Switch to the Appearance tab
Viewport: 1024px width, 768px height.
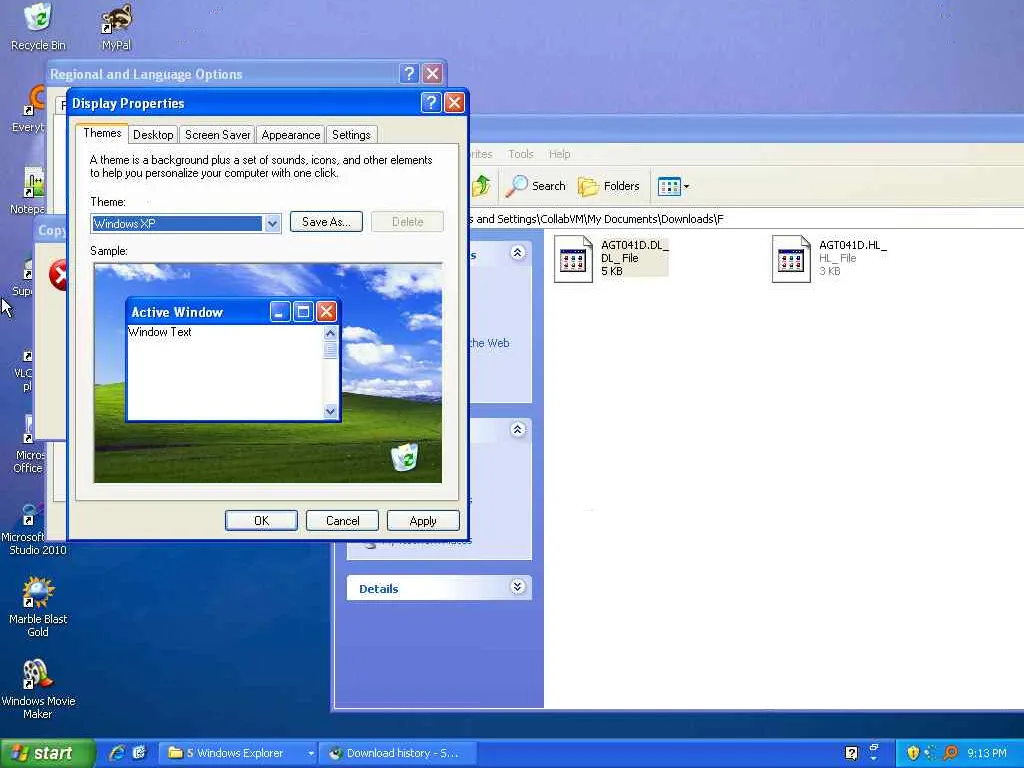[291, 135]
